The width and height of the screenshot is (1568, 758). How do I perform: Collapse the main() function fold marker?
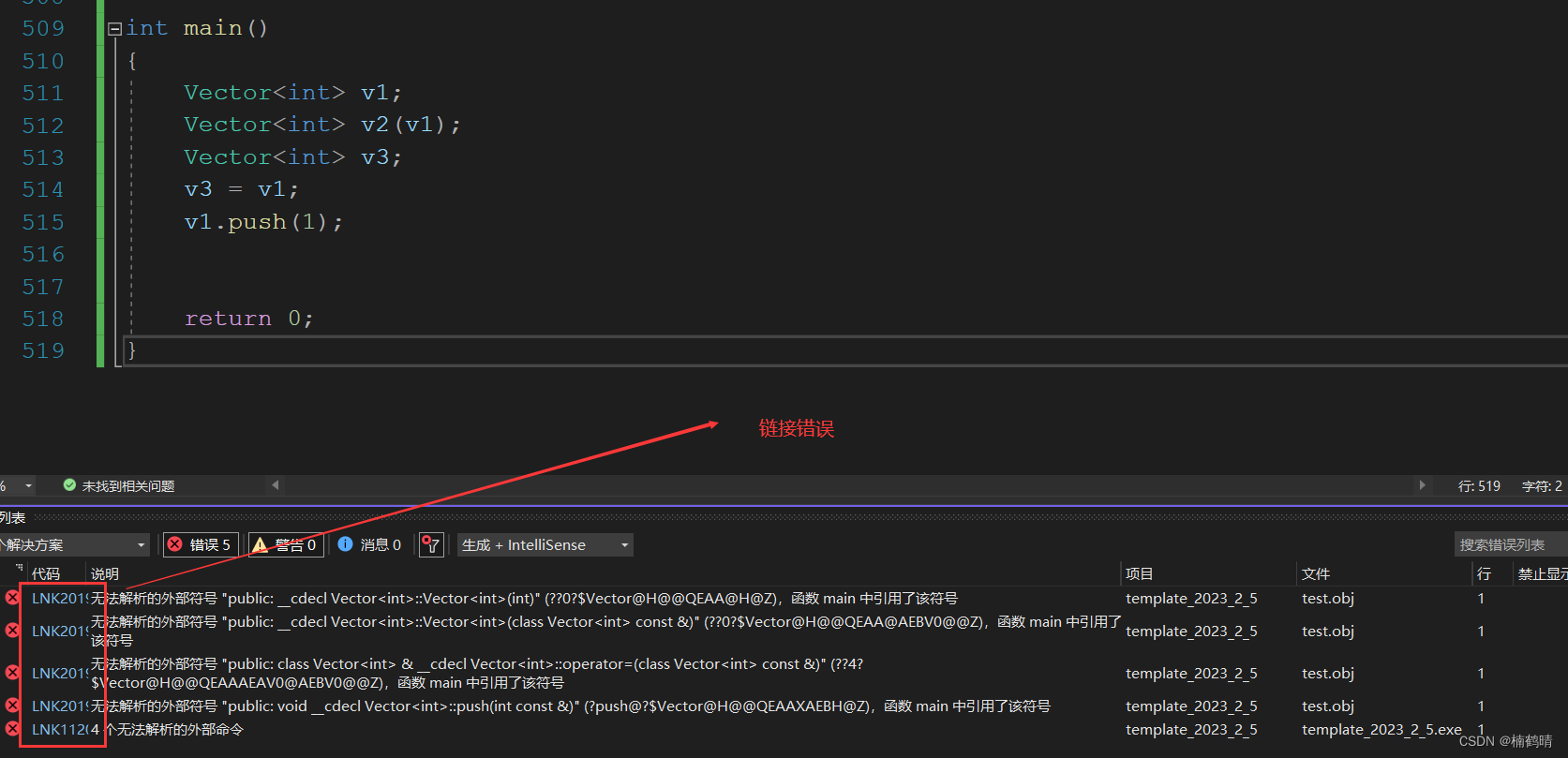(114, 29)
